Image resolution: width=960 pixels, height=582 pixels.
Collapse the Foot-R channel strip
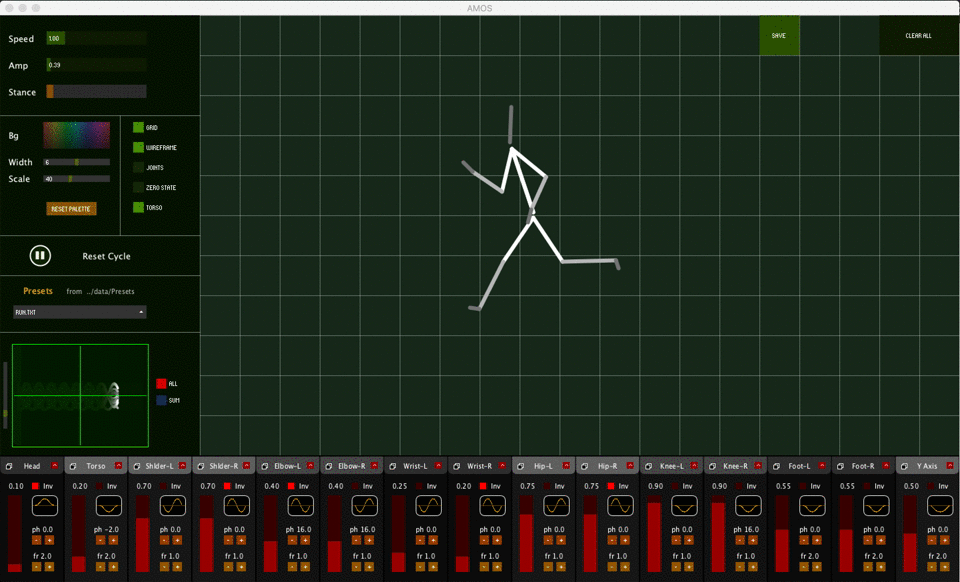tap(886, 464)
